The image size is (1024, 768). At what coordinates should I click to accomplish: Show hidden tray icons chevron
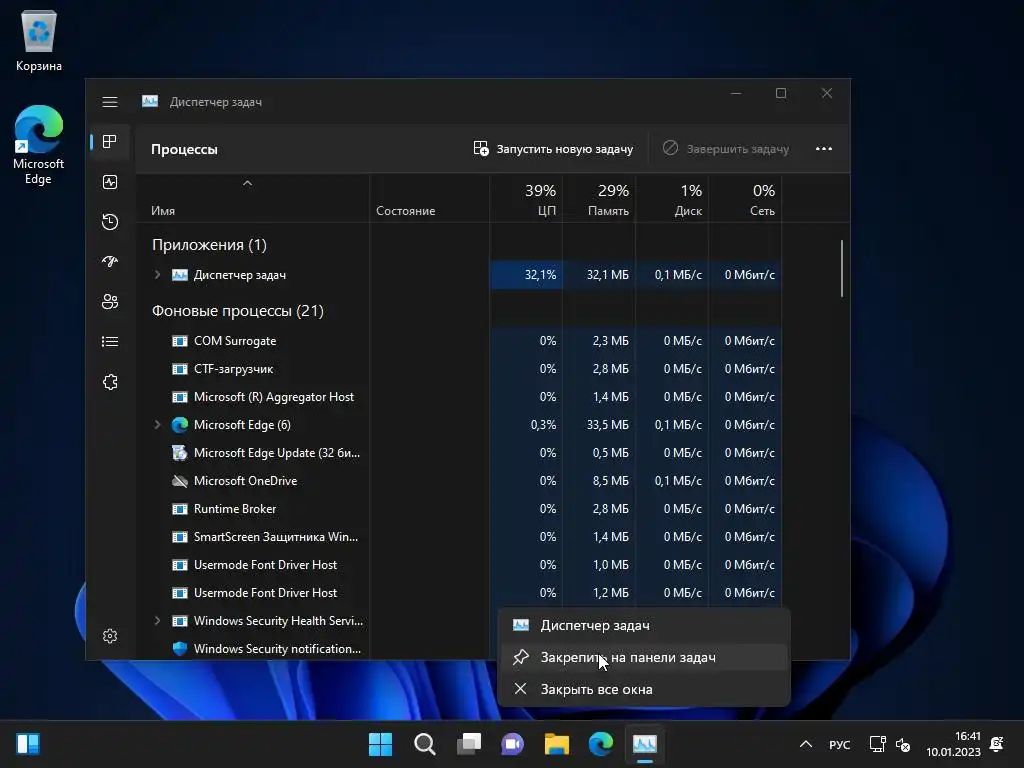[x=806, y=744]
